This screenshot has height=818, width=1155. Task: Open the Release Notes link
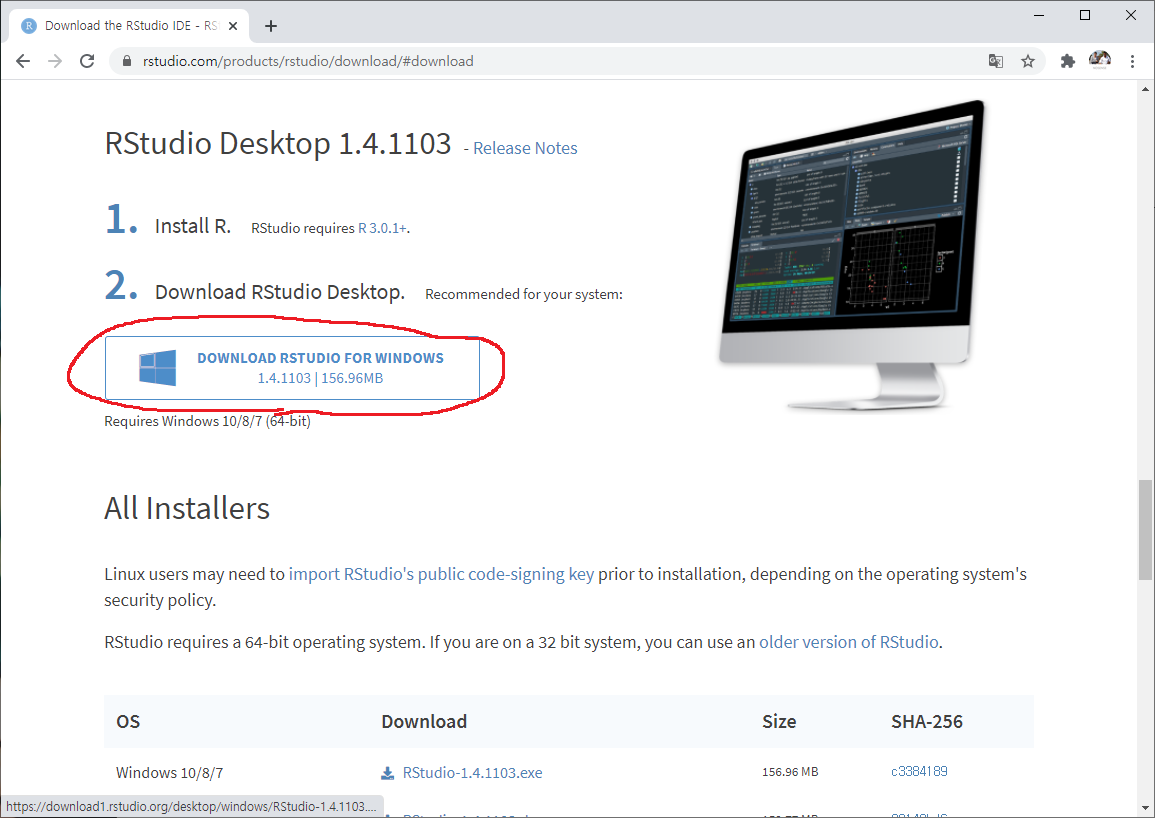click(x=525, y=148)
